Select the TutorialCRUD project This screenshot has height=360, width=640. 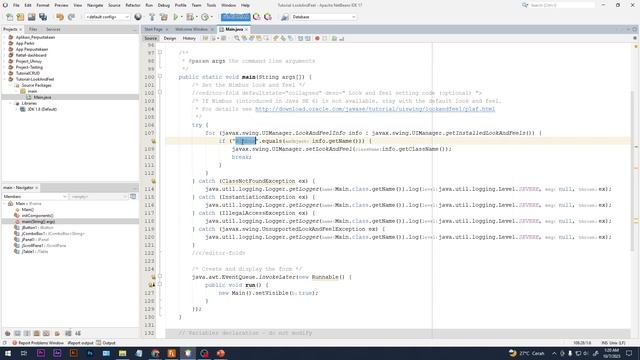point(28,73)
